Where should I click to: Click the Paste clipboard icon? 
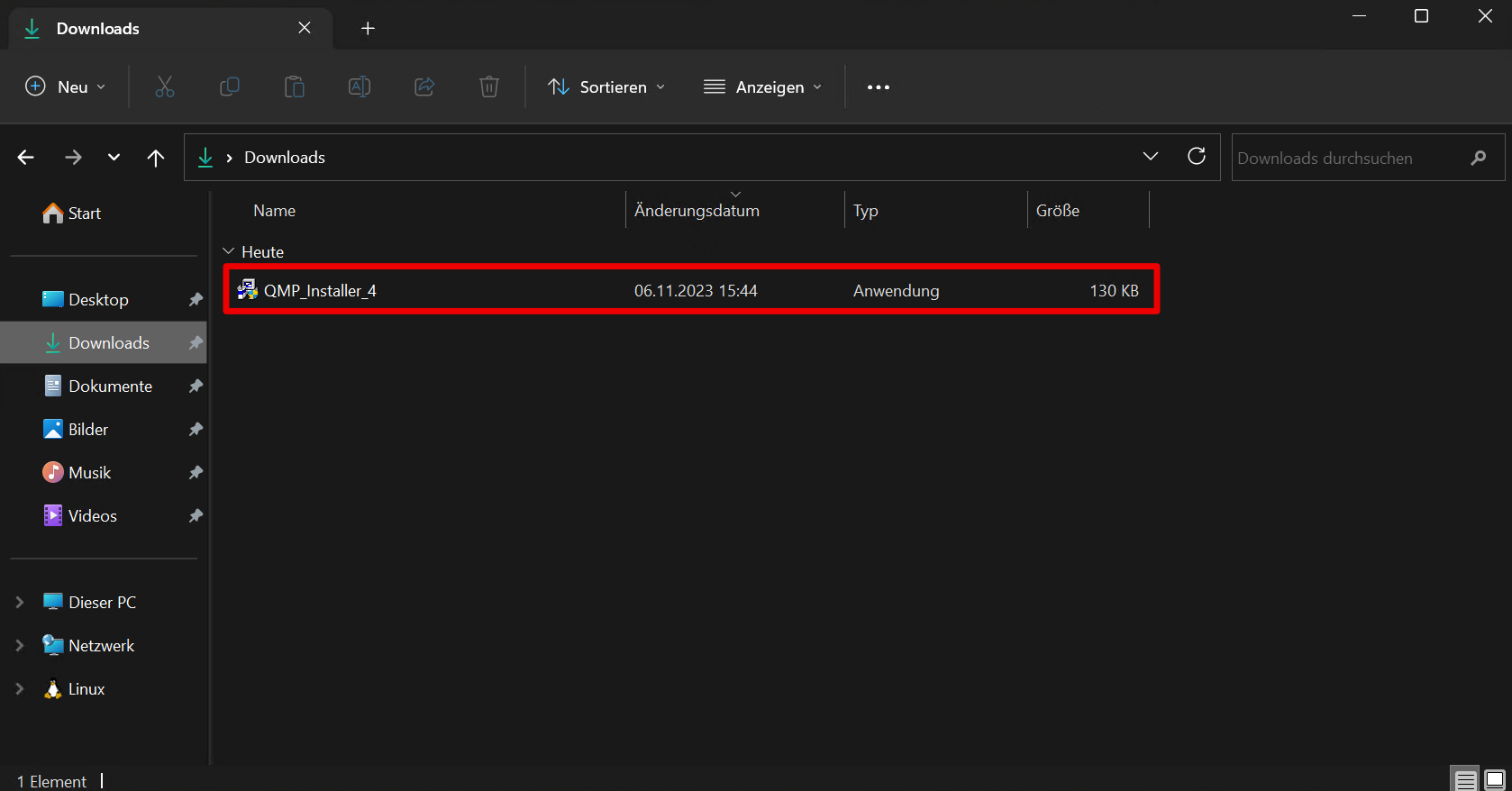coord(295,86)
